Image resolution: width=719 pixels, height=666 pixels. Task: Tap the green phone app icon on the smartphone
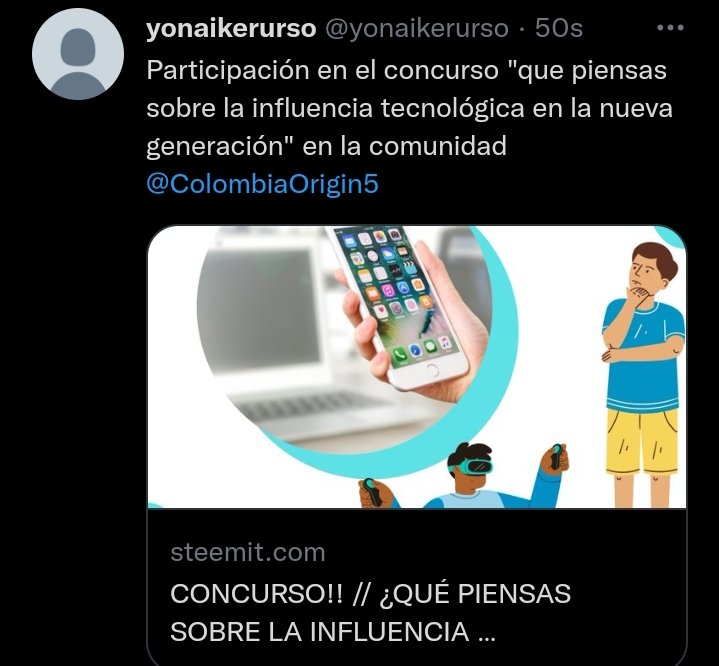[x=400, y=354]
